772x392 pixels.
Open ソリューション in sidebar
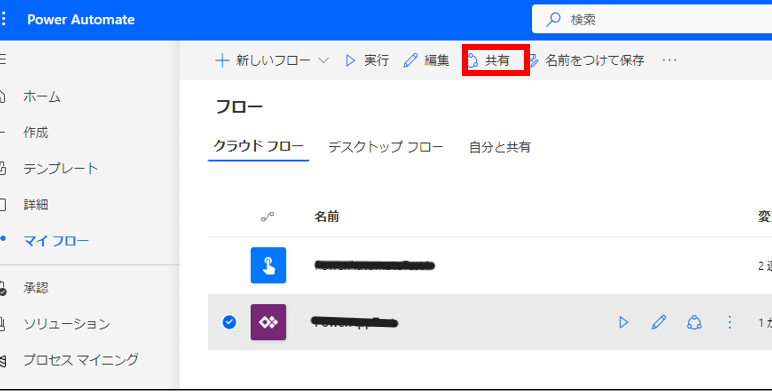(66, 324)
